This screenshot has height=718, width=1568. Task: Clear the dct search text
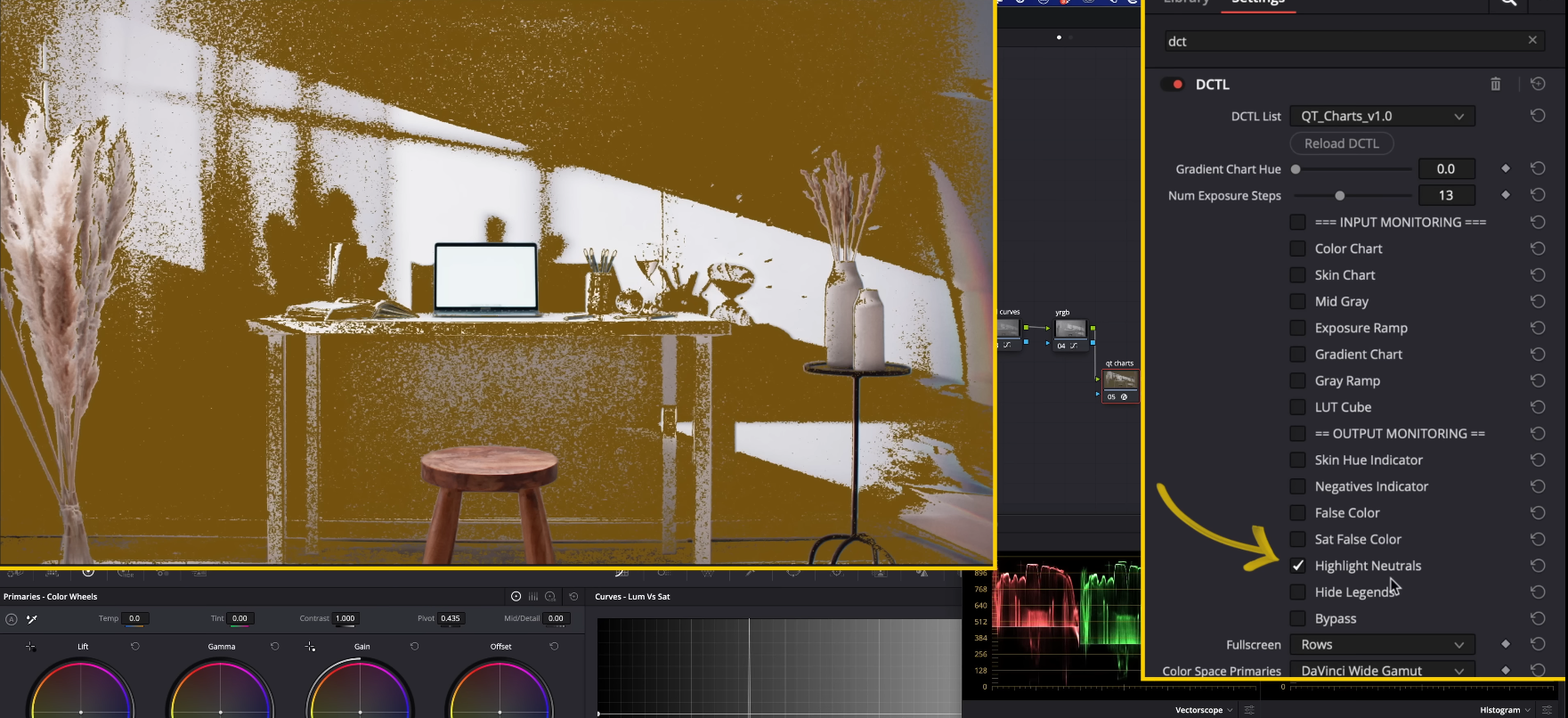click(x=1532, y=40)
